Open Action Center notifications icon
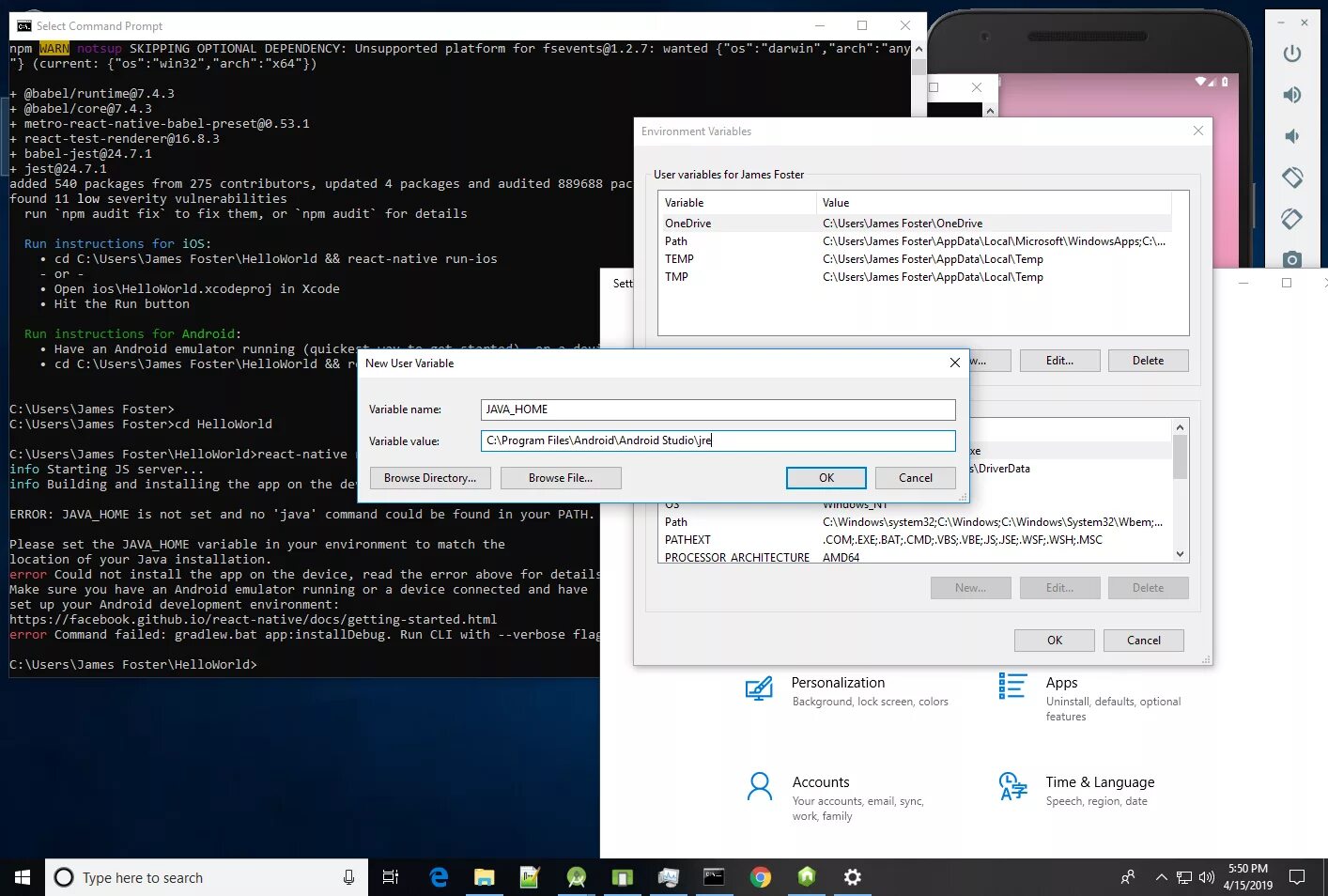This screenshot has height=896, width=1328. 1297,877
